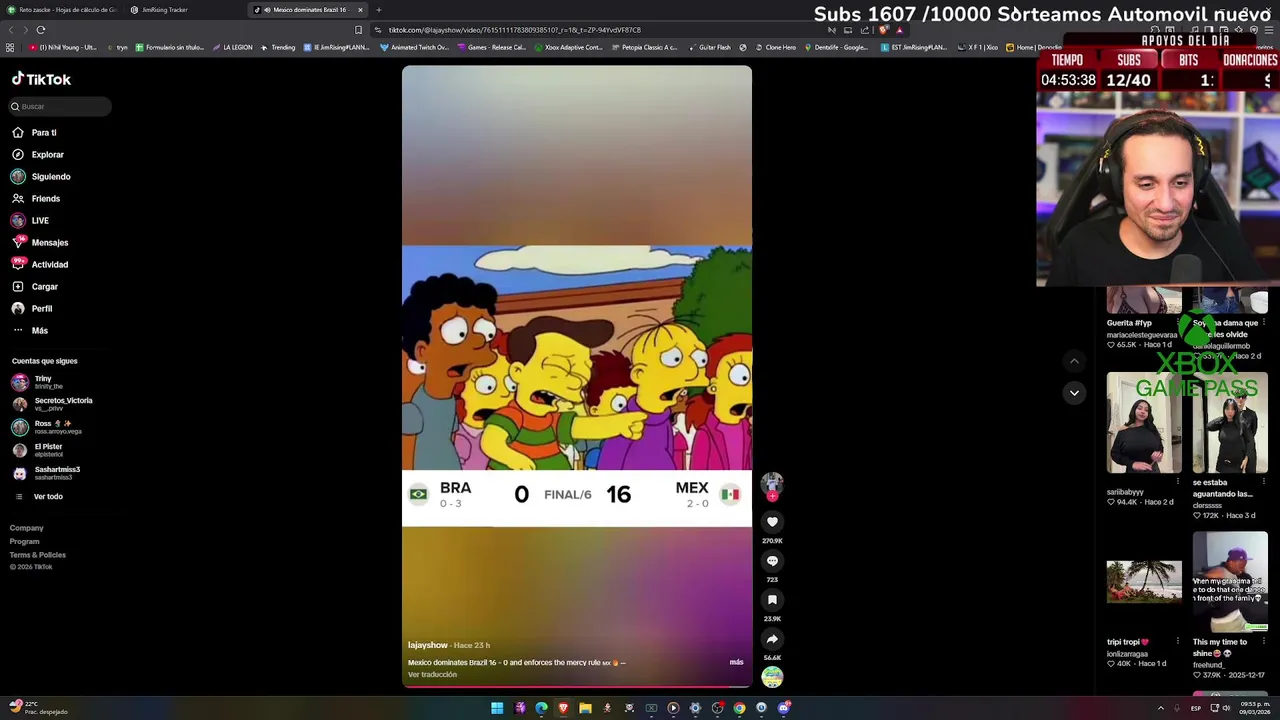Open the spinning sound disc icon
Screen dimensions: 1280x720
point(772,677)
